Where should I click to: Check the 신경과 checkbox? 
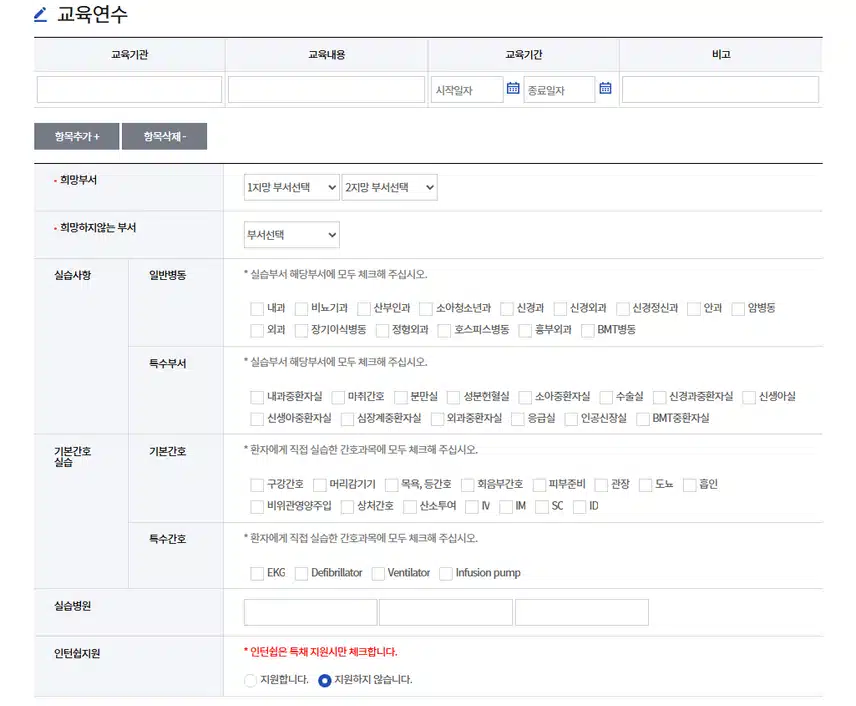pyautogui.click(x=507, y=308)
